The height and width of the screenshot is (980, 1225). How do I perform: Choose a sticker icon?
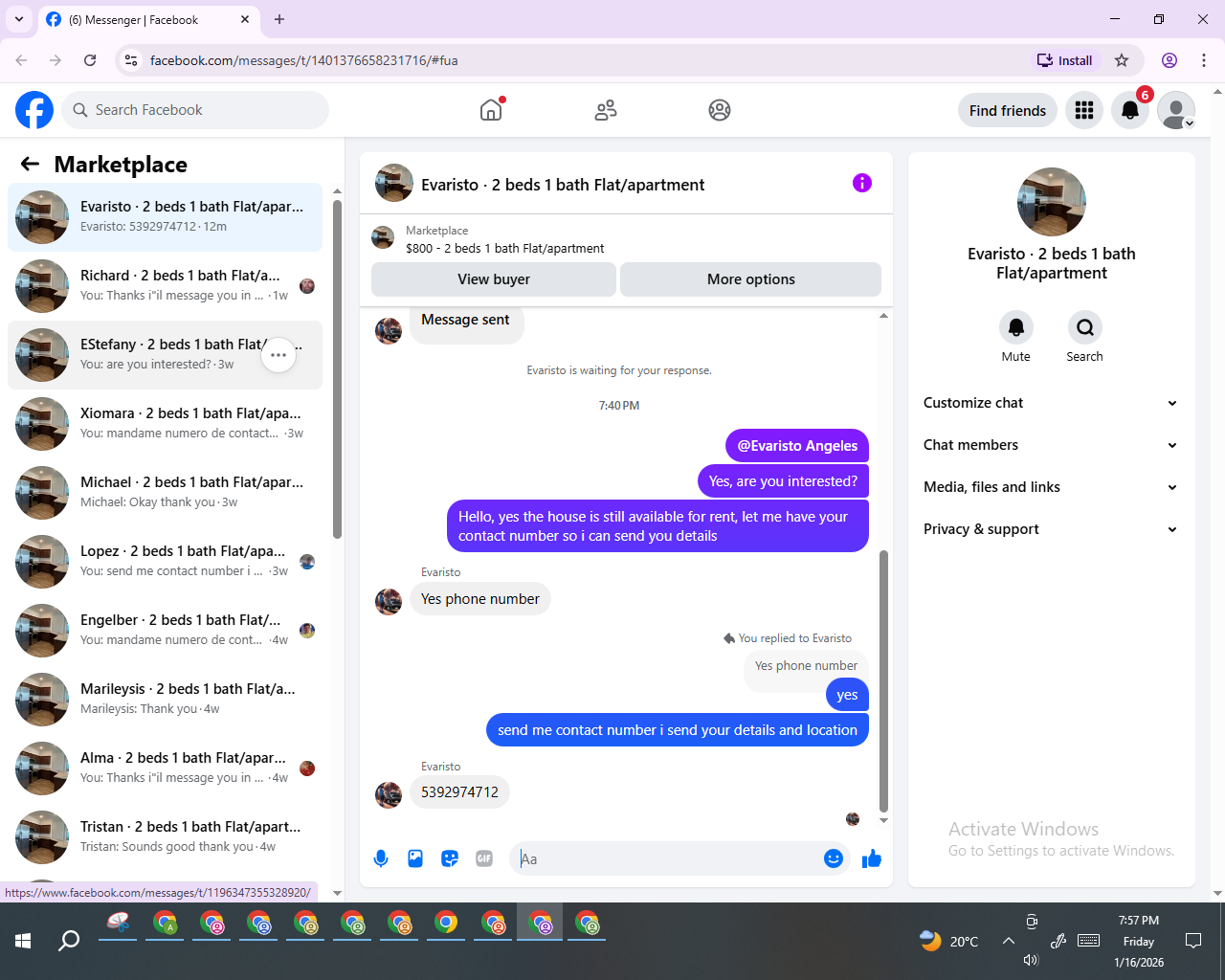point(450,858)
